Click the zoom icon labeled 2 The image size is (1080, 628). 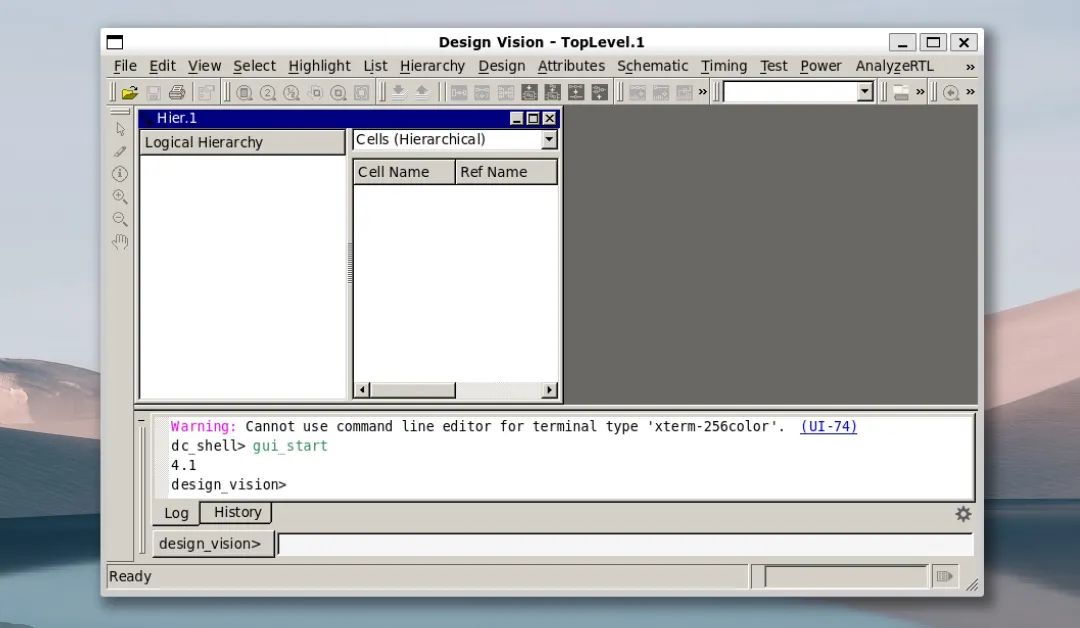[x=268, y=92]
